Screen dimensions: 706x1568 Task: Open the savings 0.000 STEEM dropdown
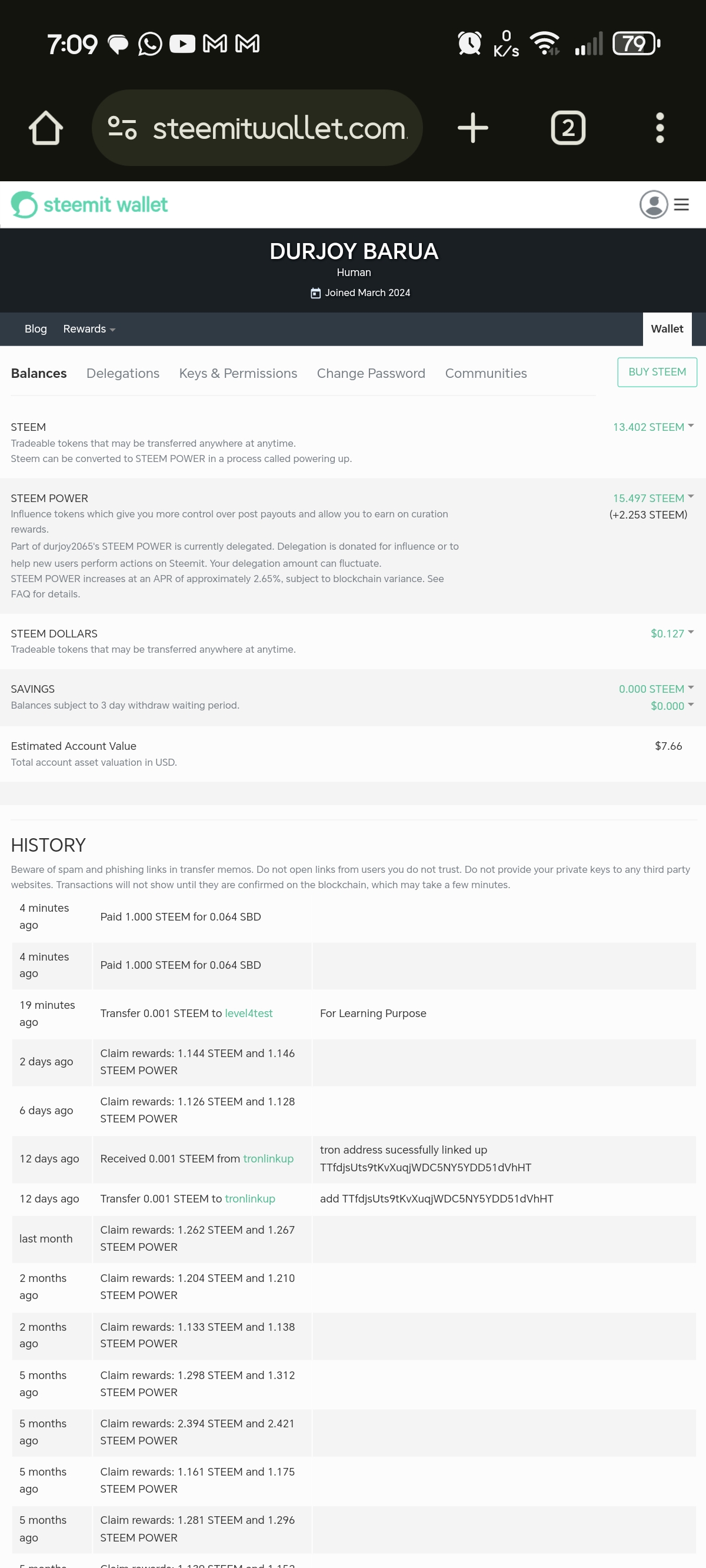[655, 689]
